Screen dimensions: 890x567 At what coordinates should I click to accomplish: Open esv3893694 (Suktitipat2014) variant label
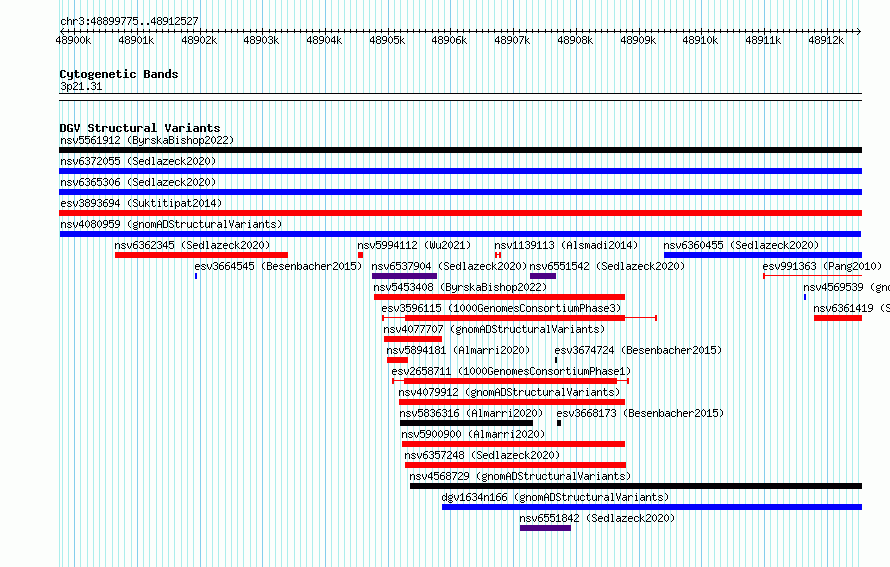[141, 203]
